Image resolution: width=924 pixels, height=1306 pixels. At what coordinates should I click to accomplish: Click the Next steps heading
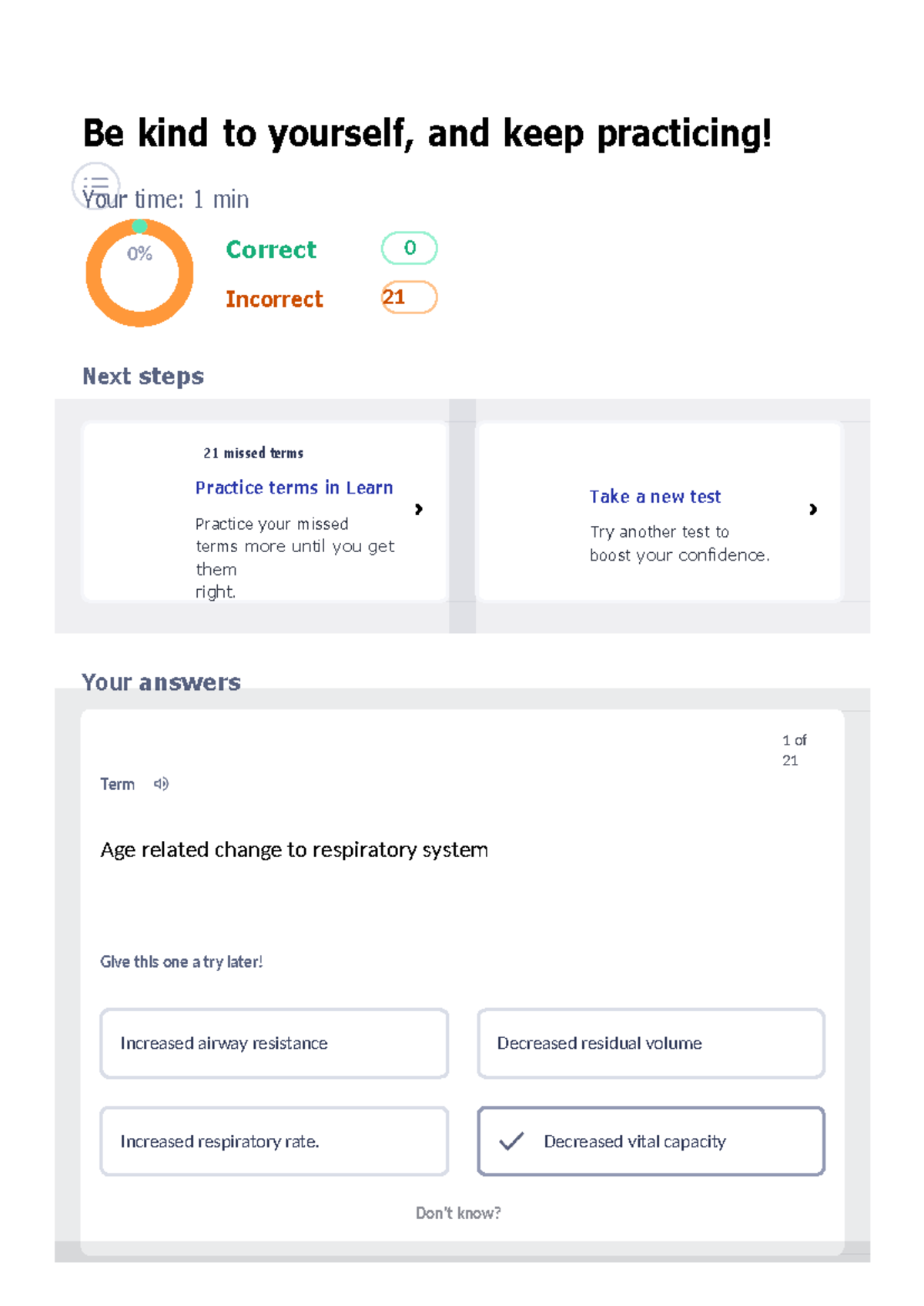(143, 376)
